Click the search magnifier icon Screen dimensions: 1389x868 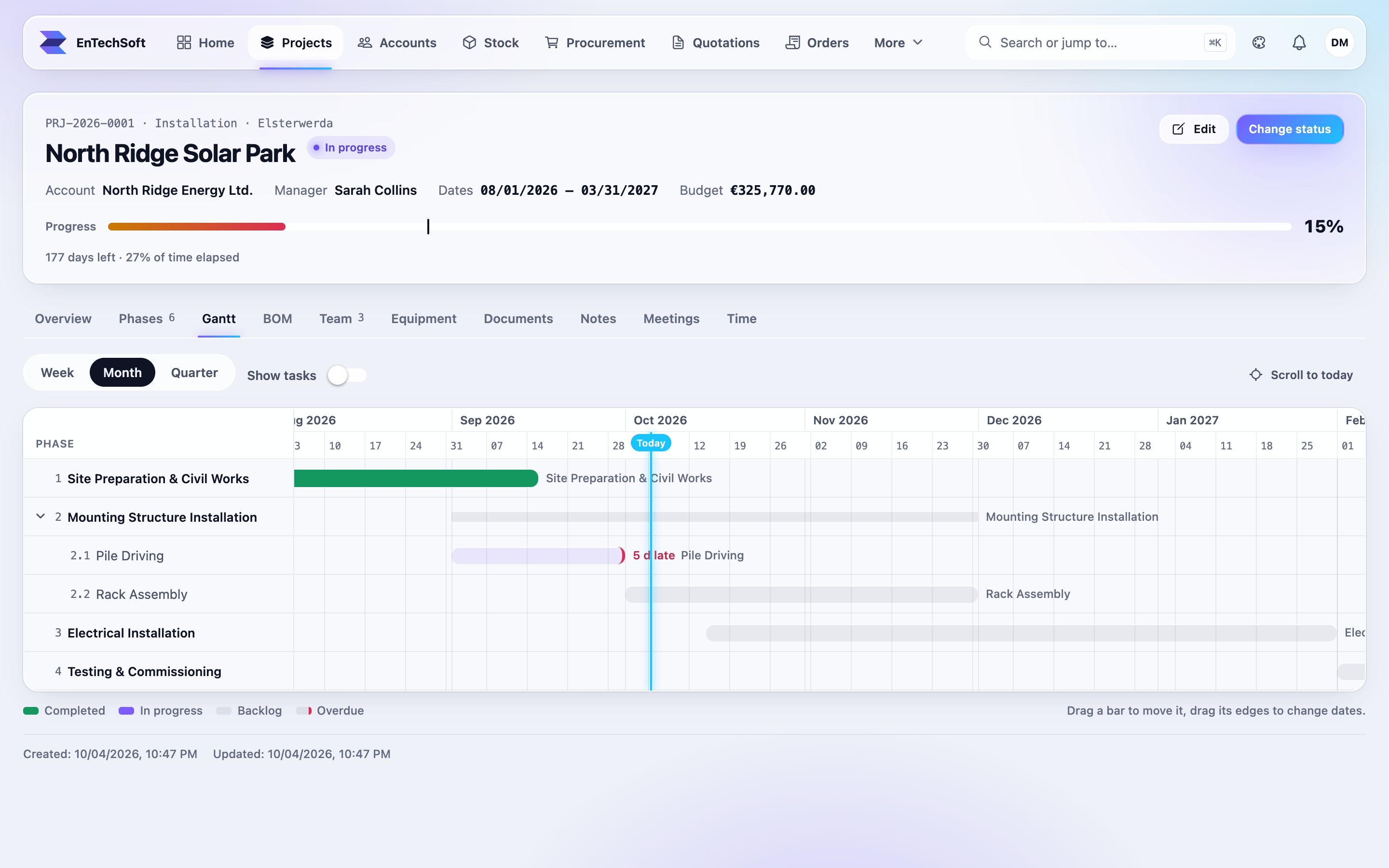click(x=985, y=42)
